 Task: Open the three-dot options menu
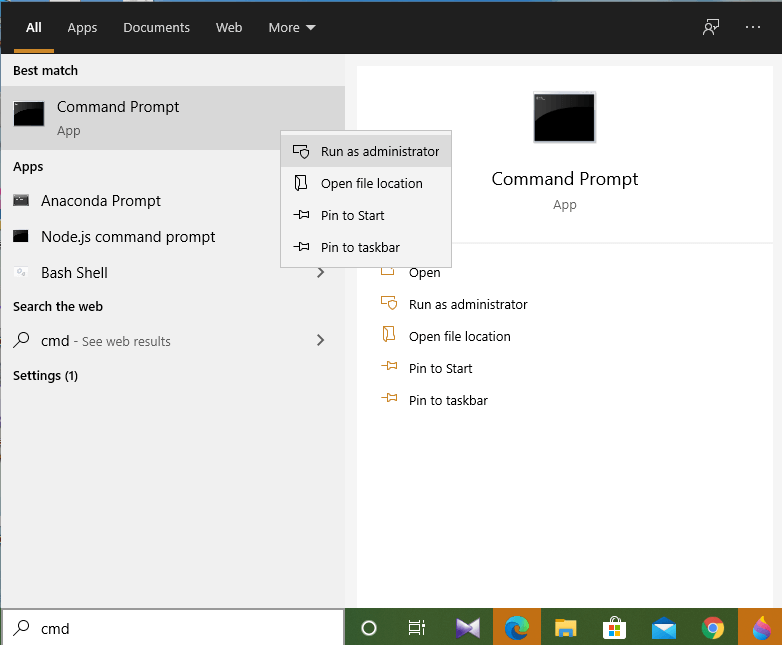(753, 27)
